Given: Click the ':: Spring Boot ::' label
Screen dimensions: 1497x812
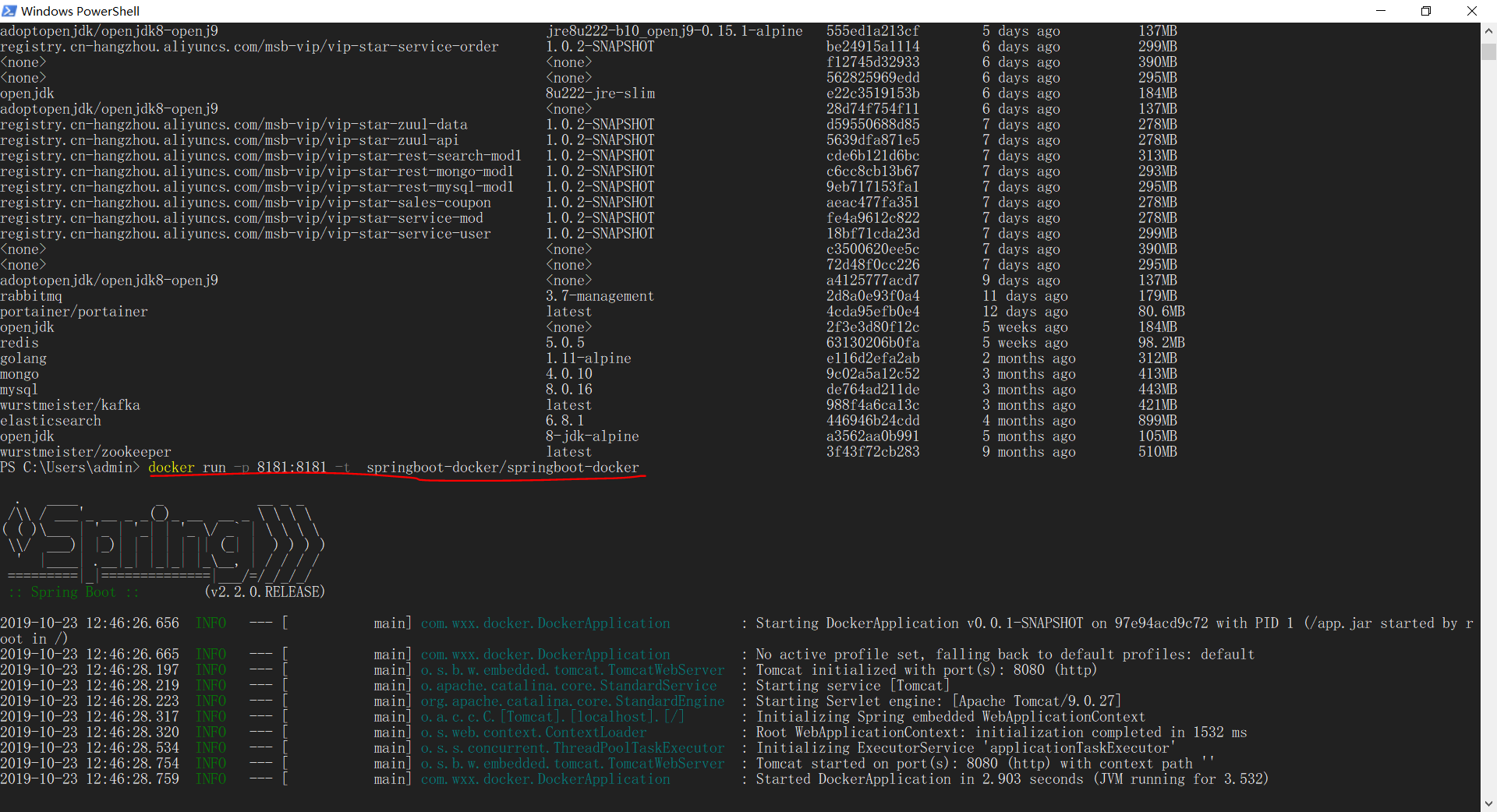Looking at the screenshot, I should click(74, 592).
